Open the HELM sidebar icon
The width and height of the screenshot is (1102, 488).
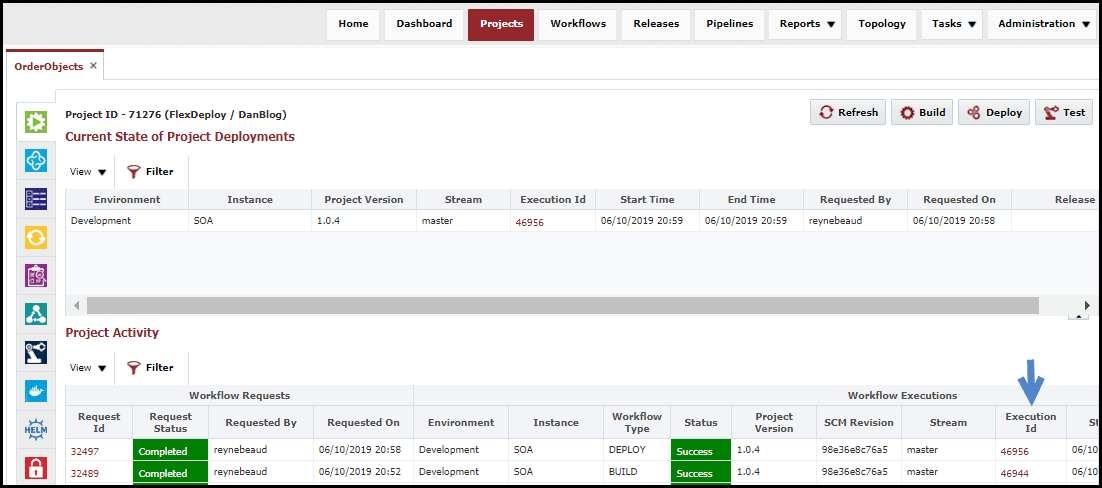[35, 429]
